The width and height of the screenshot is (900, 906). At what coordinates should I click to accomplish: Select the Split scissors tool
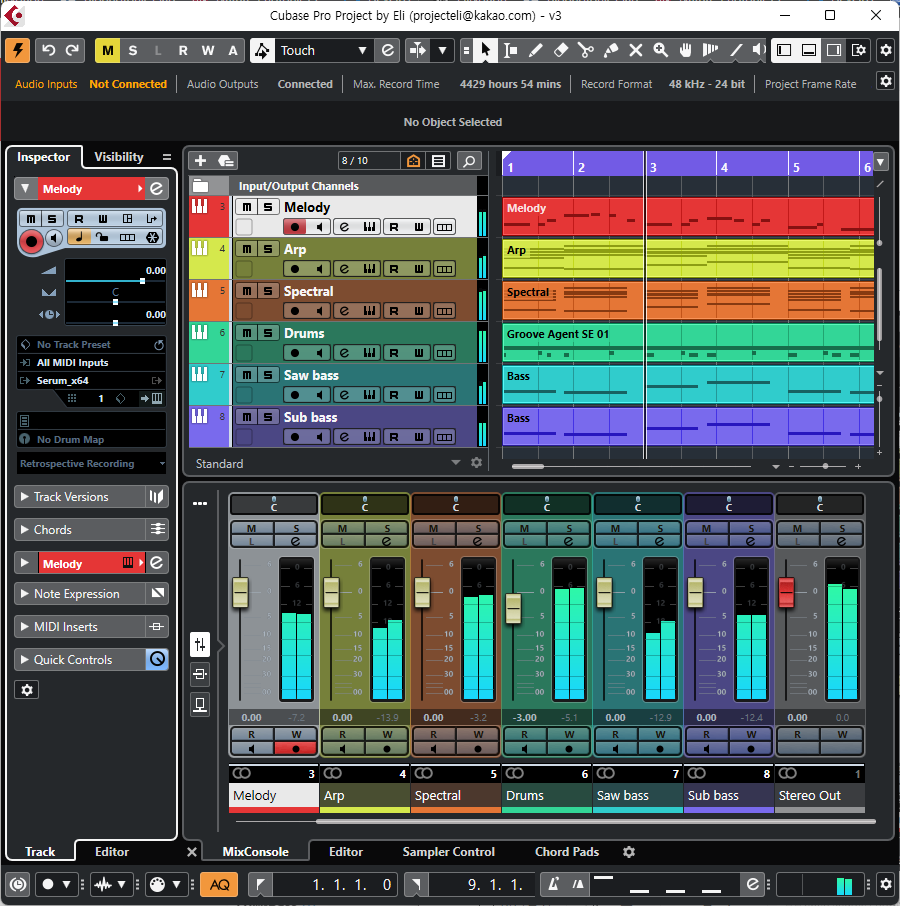(x=586, y=51)
